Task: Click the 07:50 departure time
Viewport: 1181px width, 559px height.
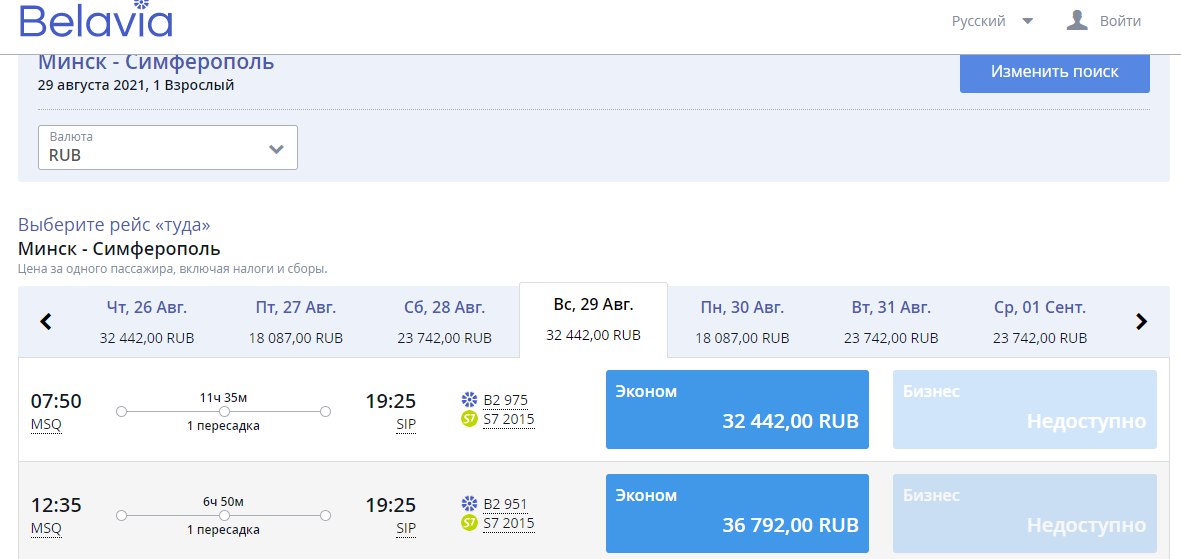Action: (56, 401)
